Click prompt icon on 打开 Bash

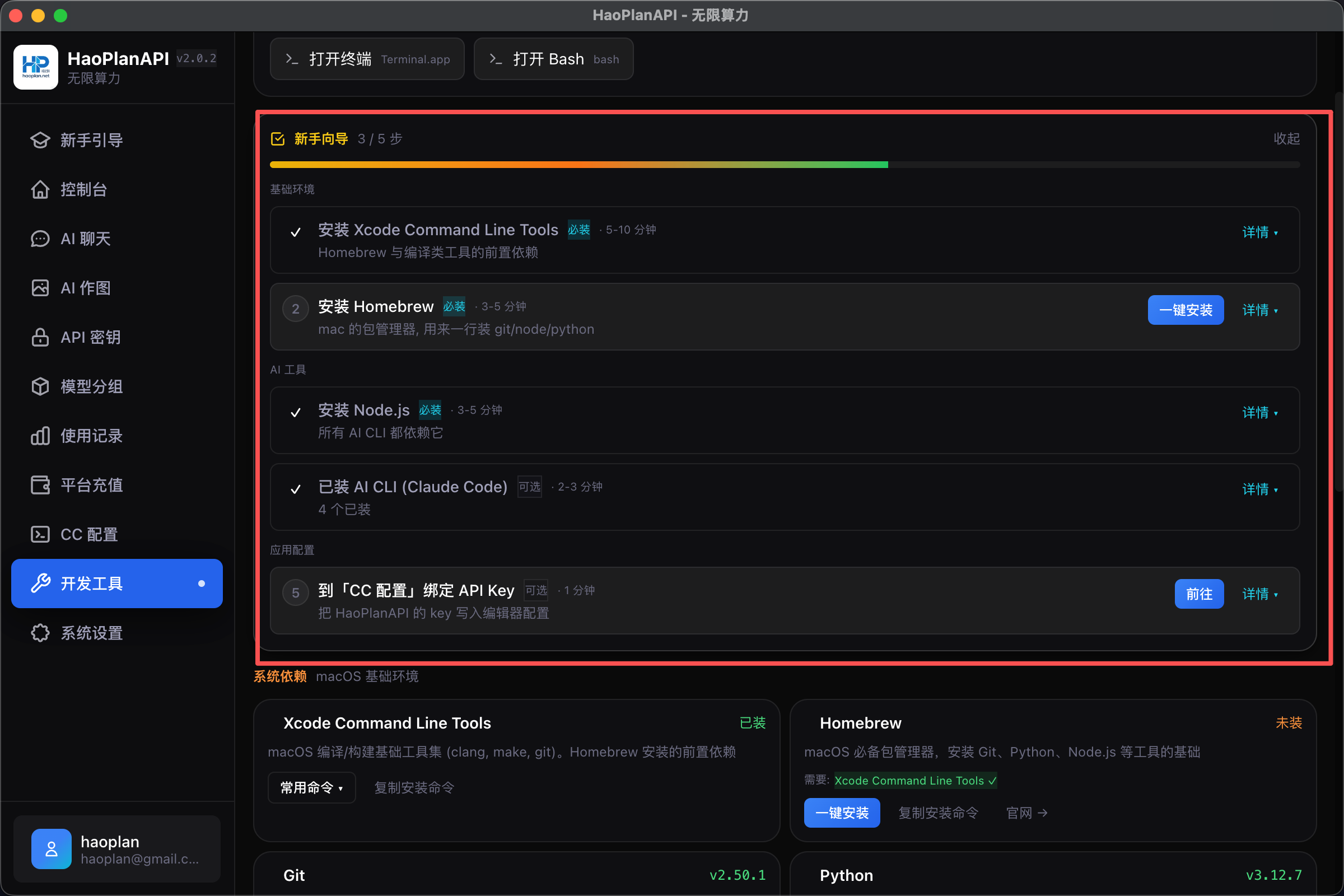(496, 59)
